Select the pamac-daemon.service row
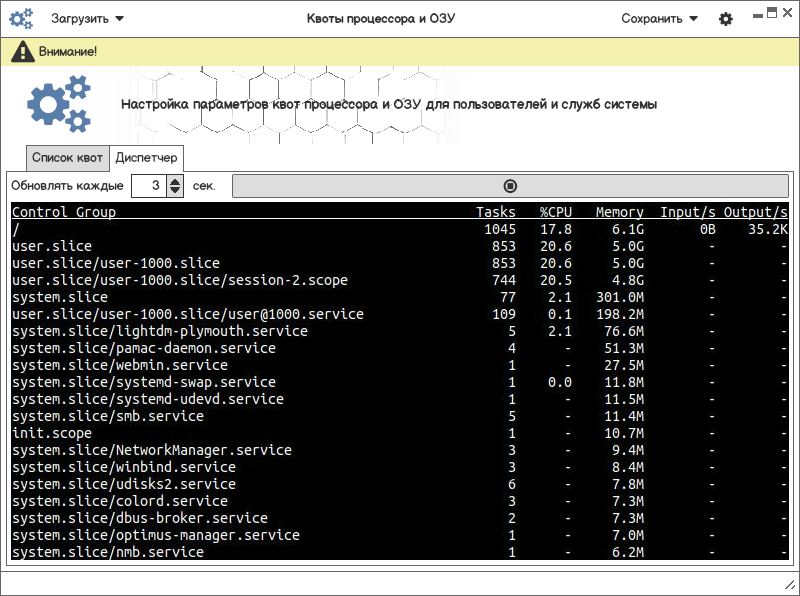800x596 pixels. click(x=399, y=348)
